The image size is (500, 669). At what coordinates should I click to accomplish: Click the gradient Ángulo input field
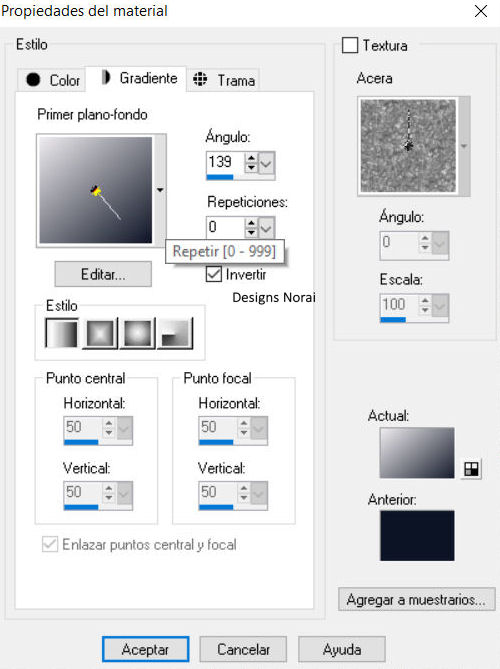point(225,162)
